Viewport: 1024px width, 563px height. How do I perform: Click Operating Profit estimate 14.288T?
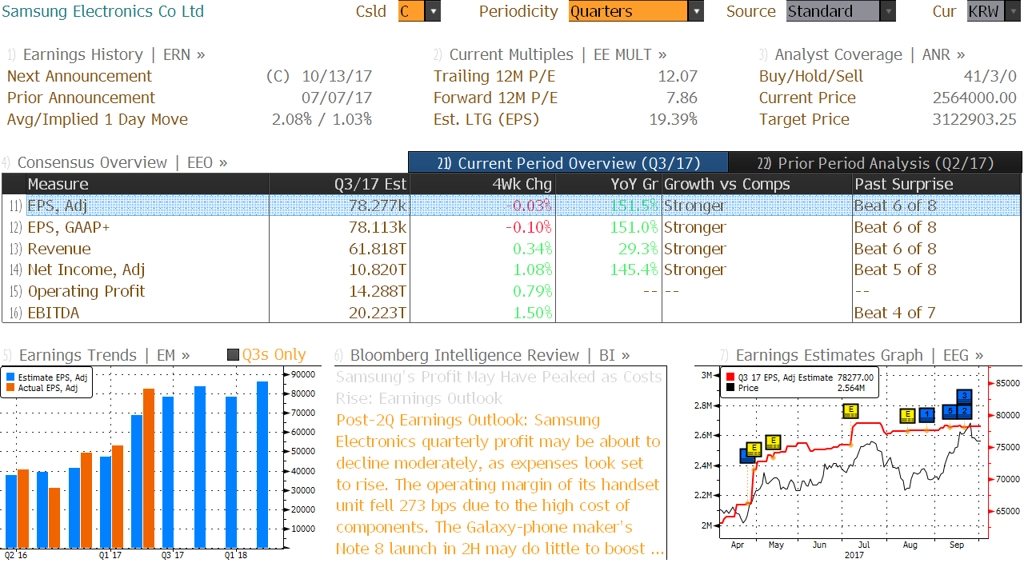tap(377, 291)
